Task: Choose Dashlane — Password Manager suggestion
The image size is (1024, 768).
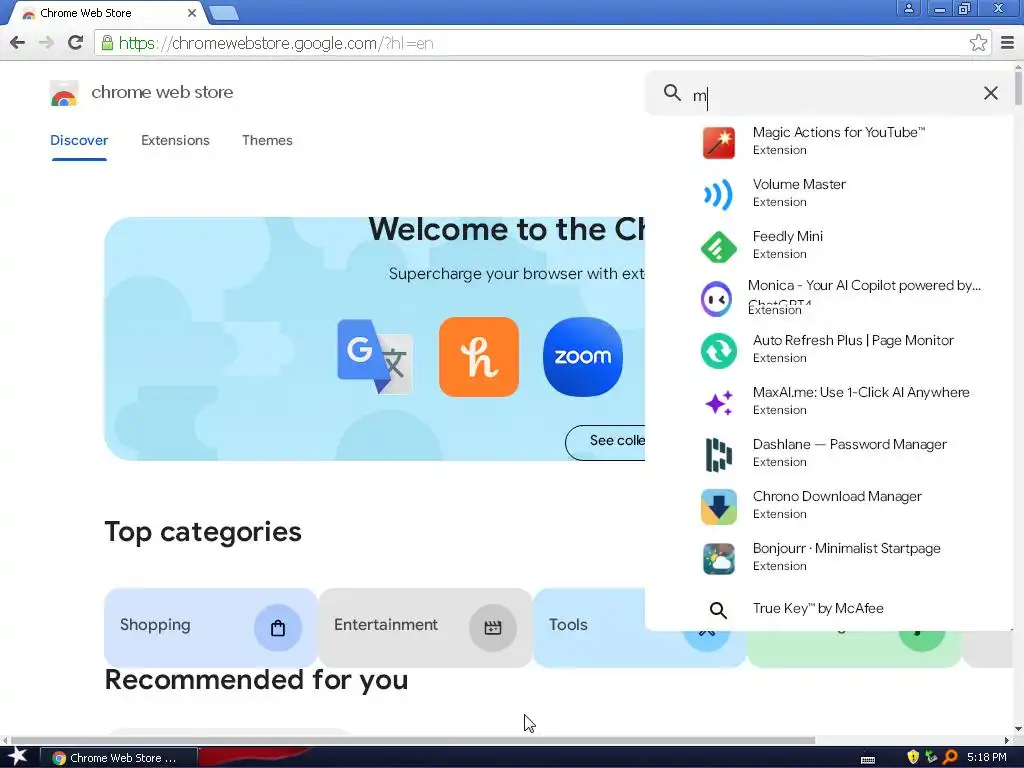Action: pos(849,445)
